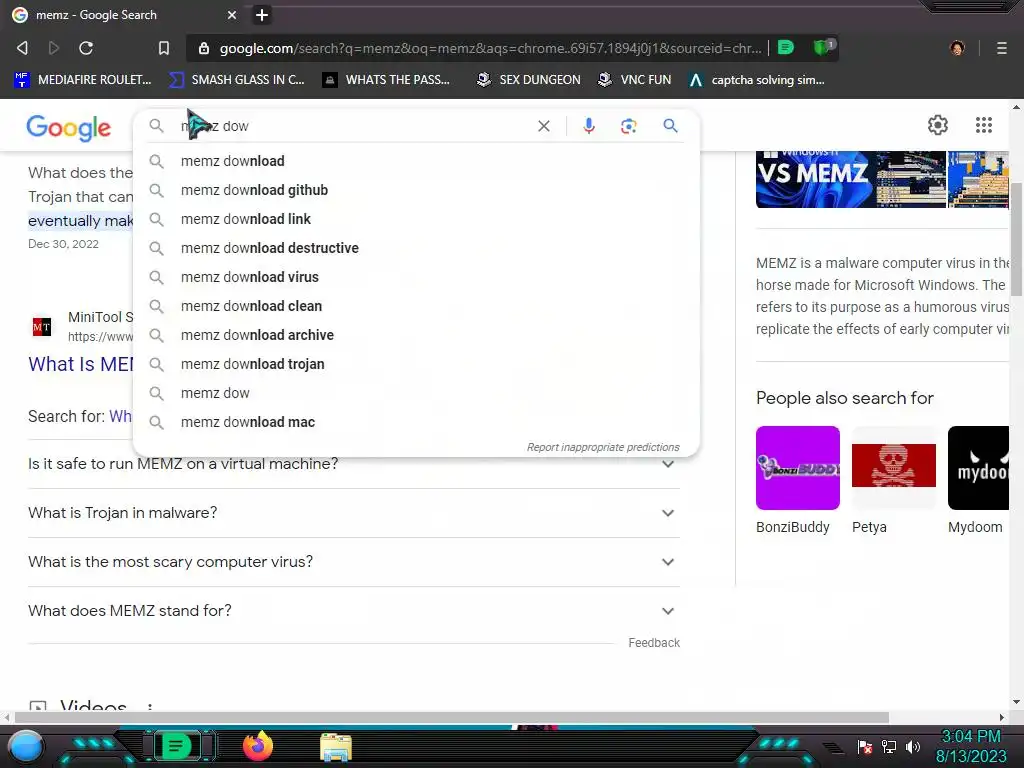Viewport: 1024px width, 768px height.
Task: Bookmark this page with the bookmark icon
Action: 164,48
